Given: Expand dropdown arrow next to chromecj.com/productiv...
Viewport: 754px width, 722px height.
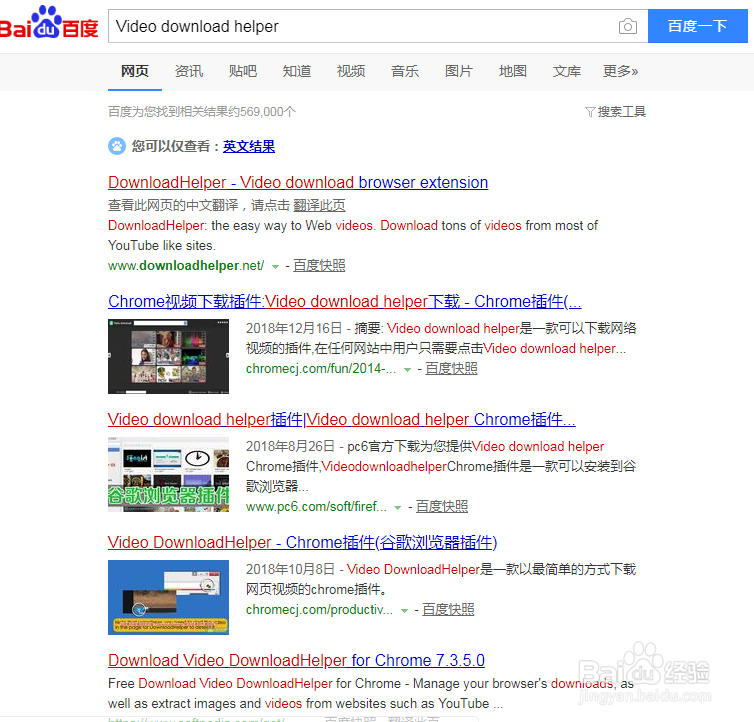Looking at the screenshot, I should tap(404, 610).
